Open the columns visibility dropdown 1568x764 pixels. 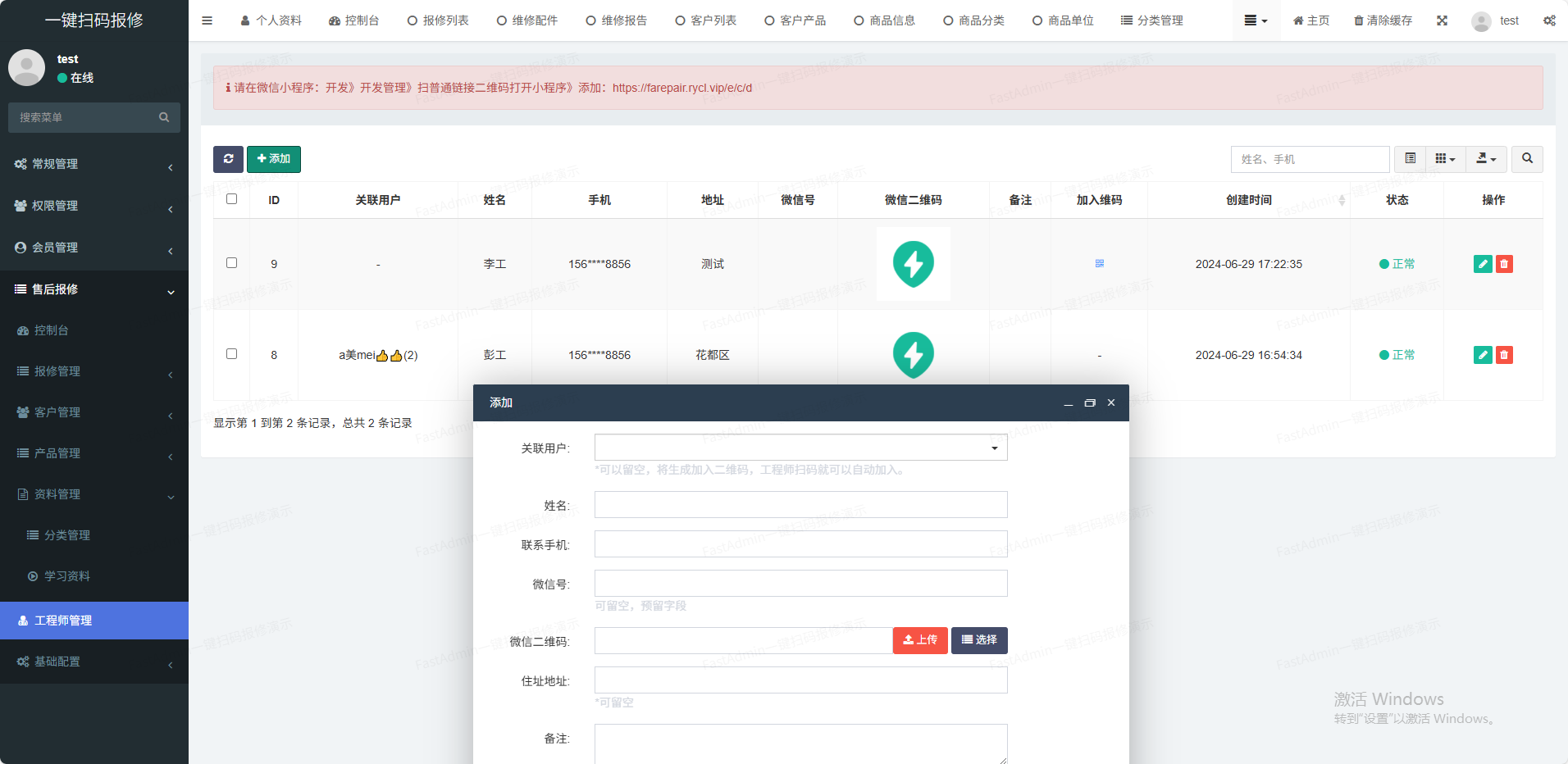pos(1445,159)
